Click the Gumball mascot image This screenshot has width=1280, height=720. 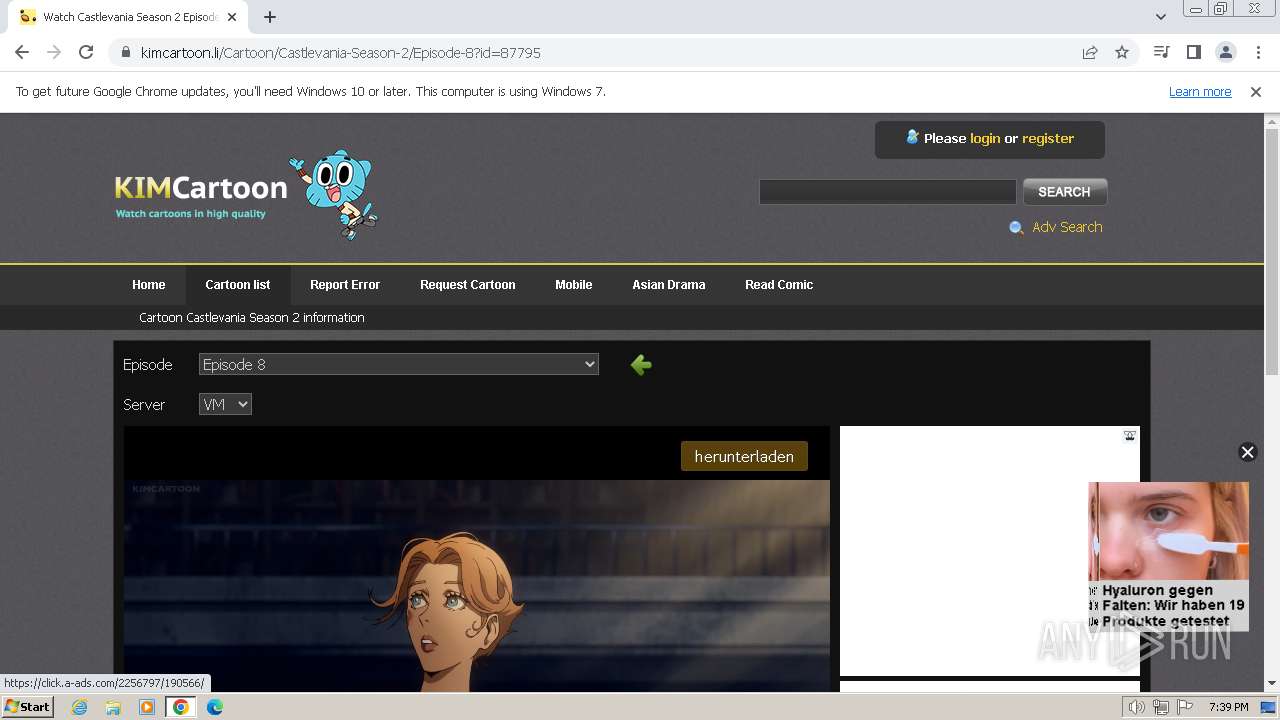click(334, 195)
